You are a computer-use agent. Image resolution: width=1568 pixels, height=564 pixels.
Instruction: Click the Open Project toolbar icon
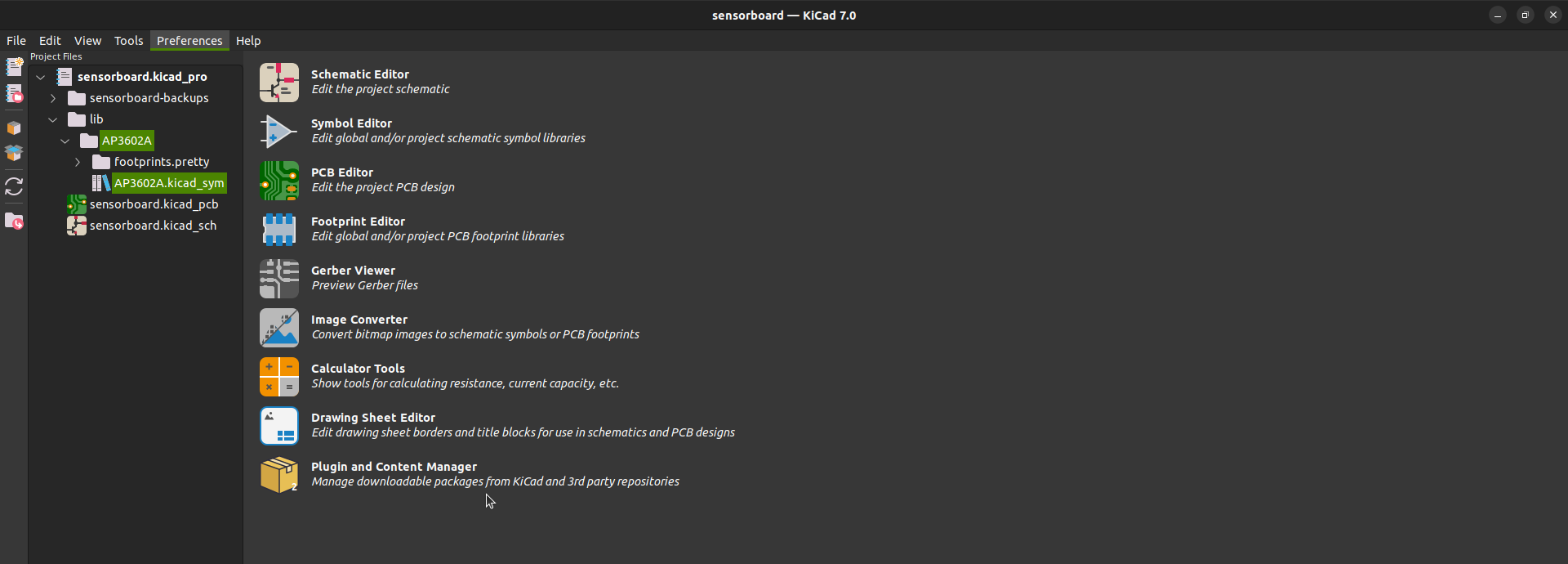(x=14, y=95)
